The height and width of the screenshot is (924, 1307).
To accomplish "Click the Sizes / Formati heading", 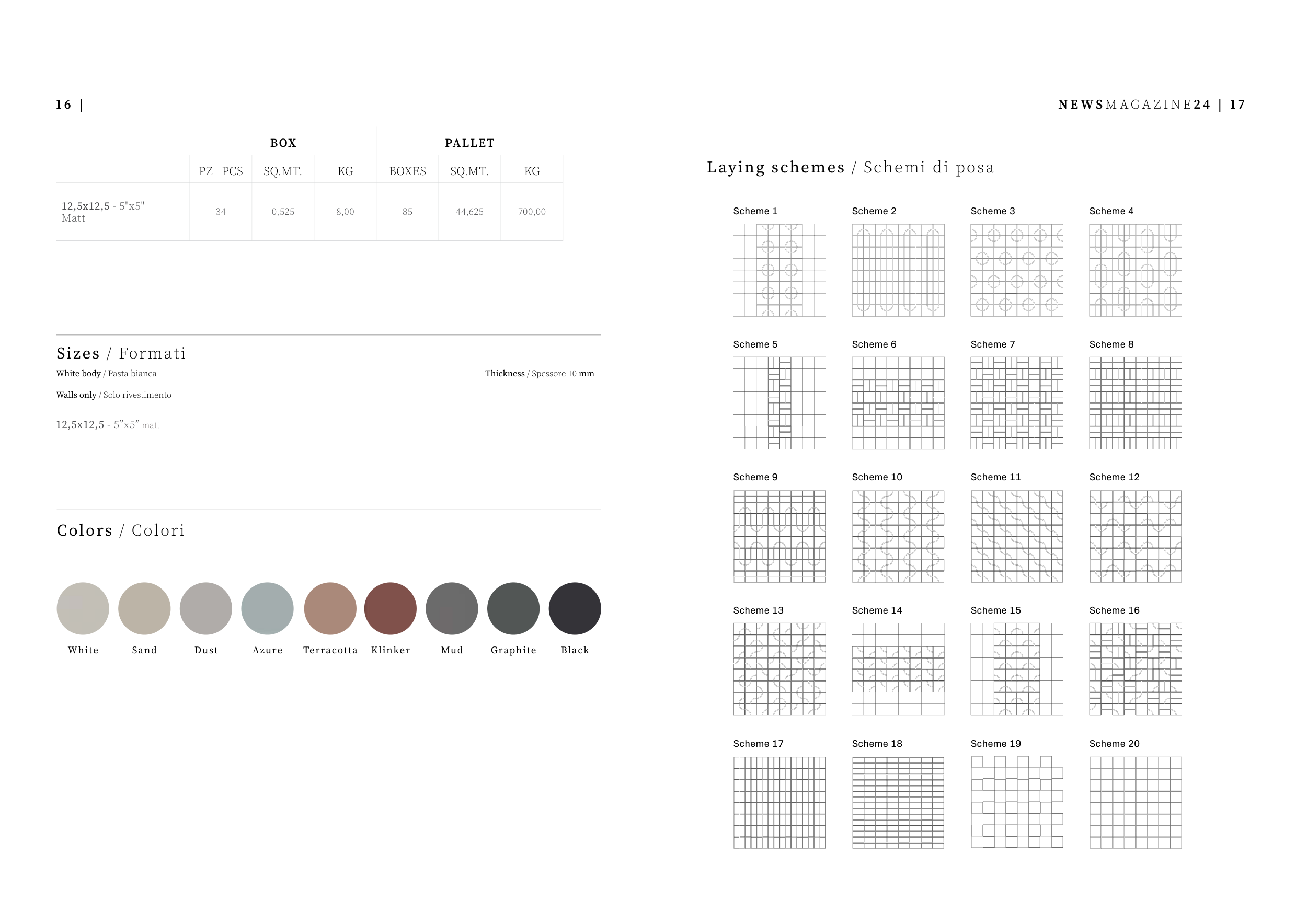I will tap(121, 353).
